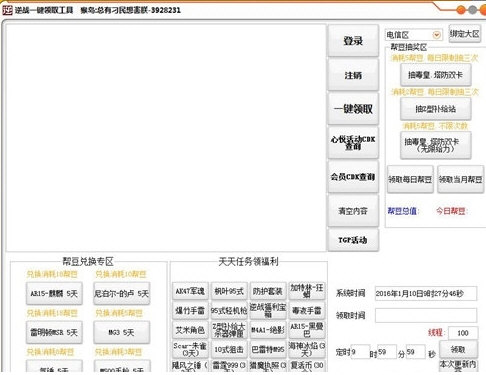The image size is (486, 375).
Task: Claim the 海神冰焰 (3天) reward
Action: click(307, 349)
